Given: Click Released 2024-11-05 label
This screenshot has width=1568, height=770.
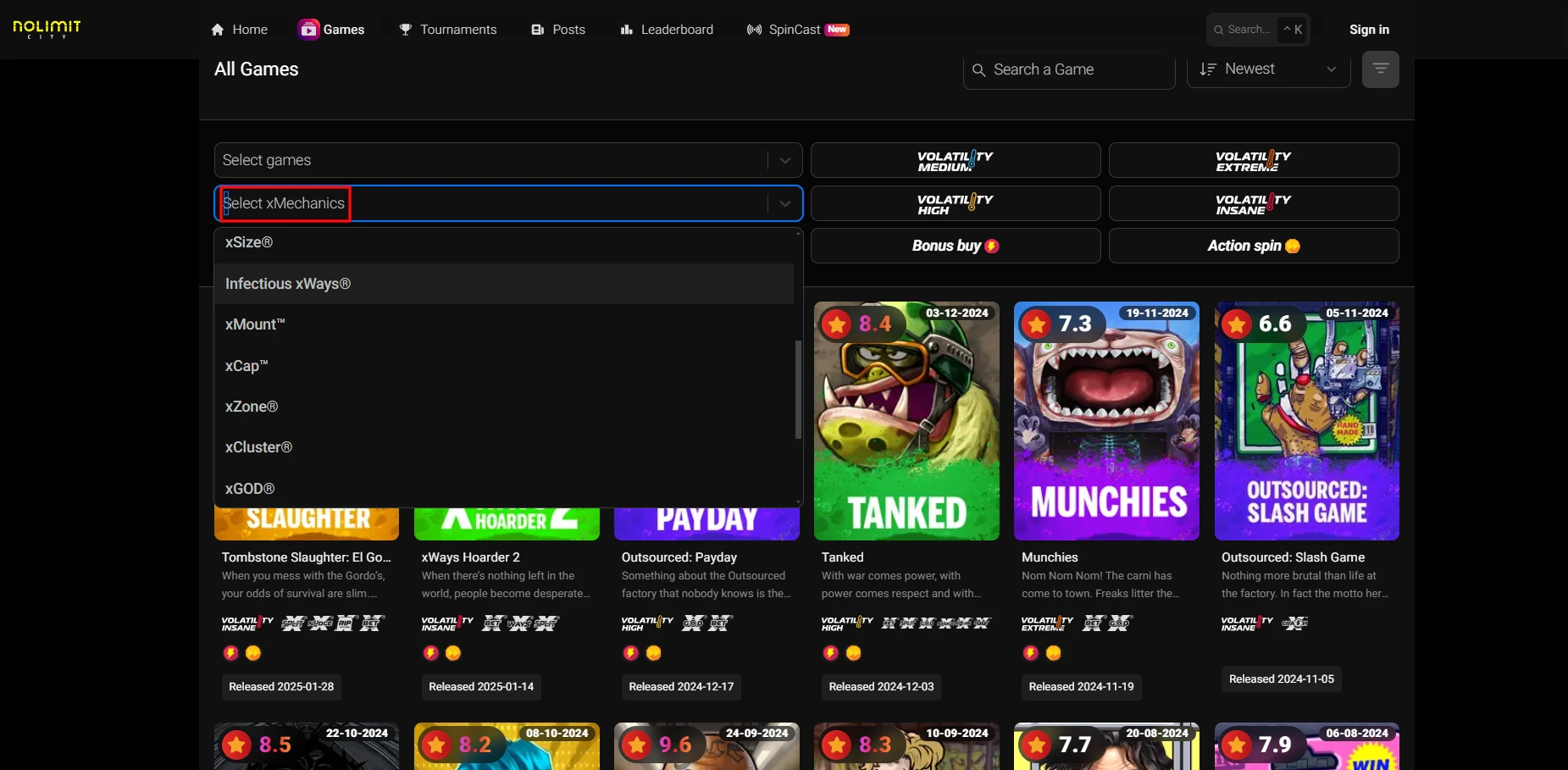Looking at the screenshot, I should click(1281, 679).
